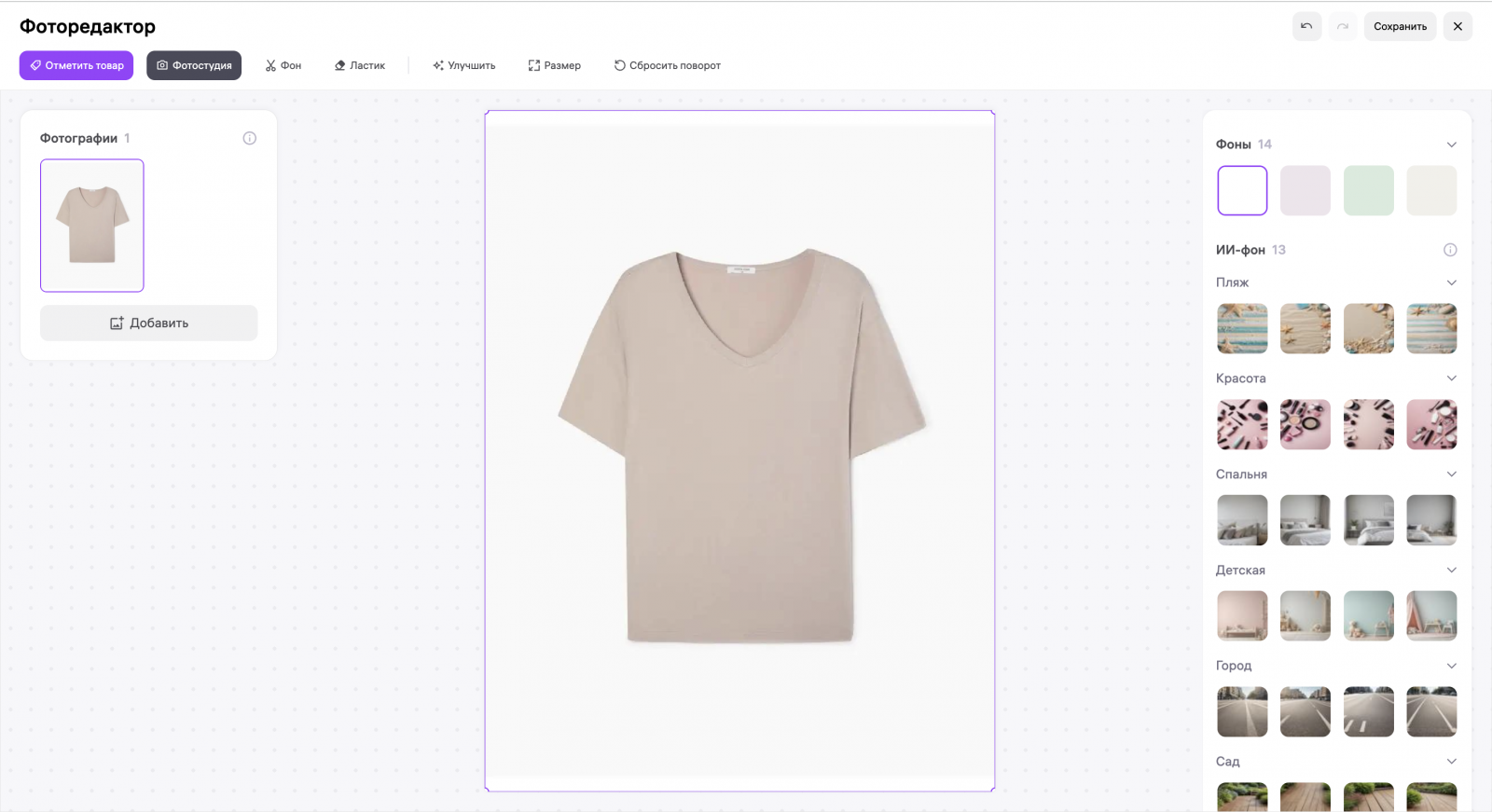
Task: Choose the third Город background
Action: (x=1369, y=711)
